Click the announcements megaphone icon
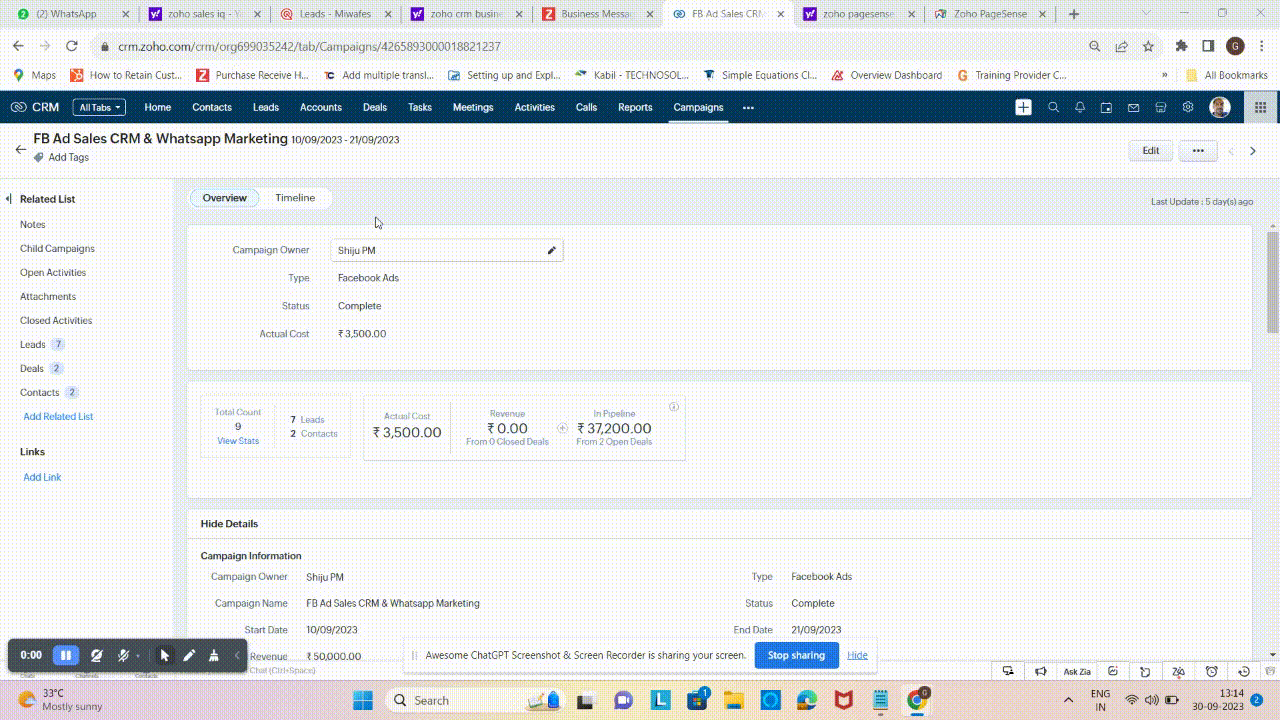The width and height of the screenshot is (1280, 720). [x=1041, y=671]
